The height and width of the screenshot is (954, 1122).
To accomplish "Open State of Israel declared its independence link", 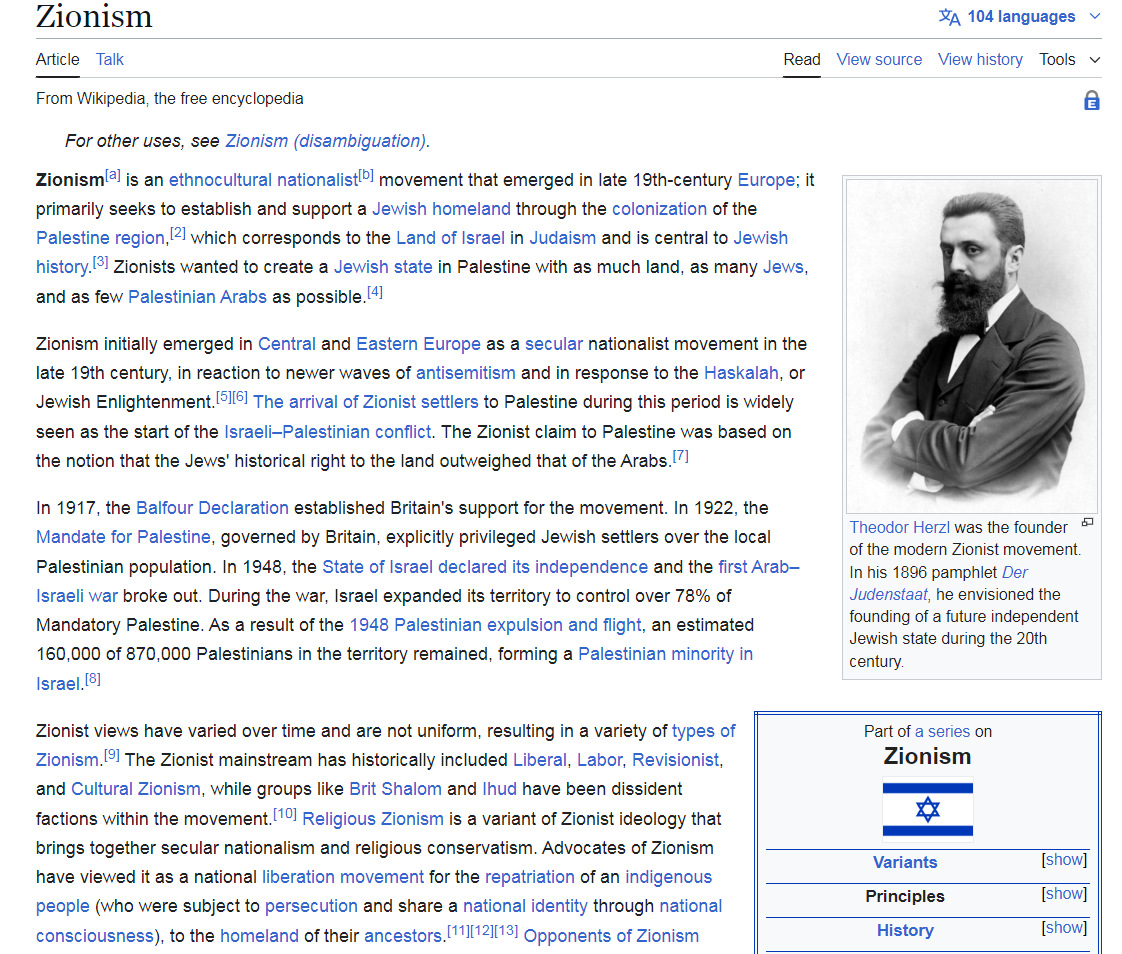I will tap(485, 568).
